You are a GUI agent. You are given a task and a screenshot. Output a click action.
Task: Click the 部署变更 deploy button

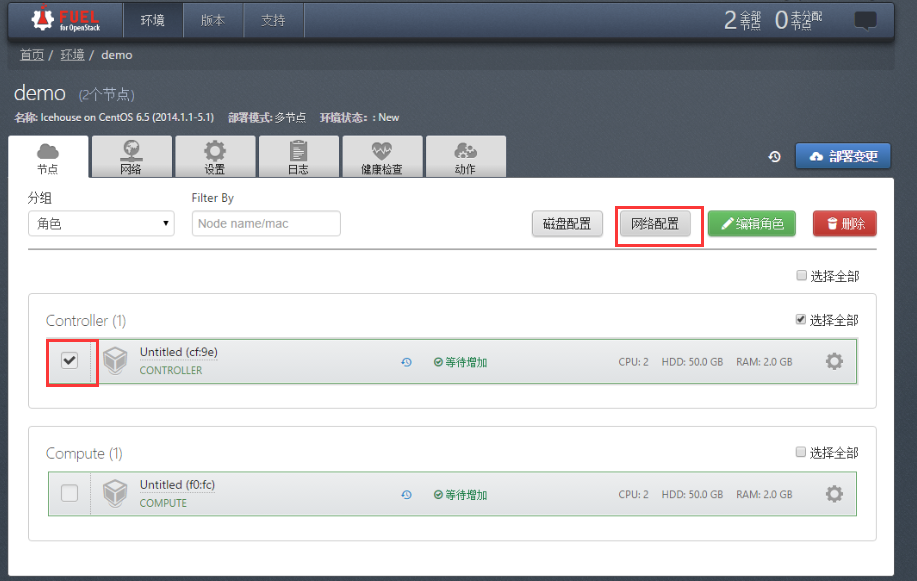tap(843, 156)
